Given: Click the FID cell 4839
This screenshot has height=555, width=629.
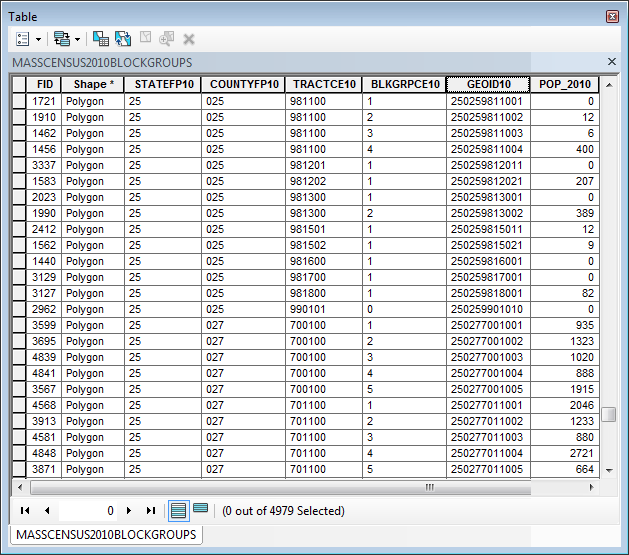Looking at the screenshot, I should pyautogui.click(x=44, y=357).
